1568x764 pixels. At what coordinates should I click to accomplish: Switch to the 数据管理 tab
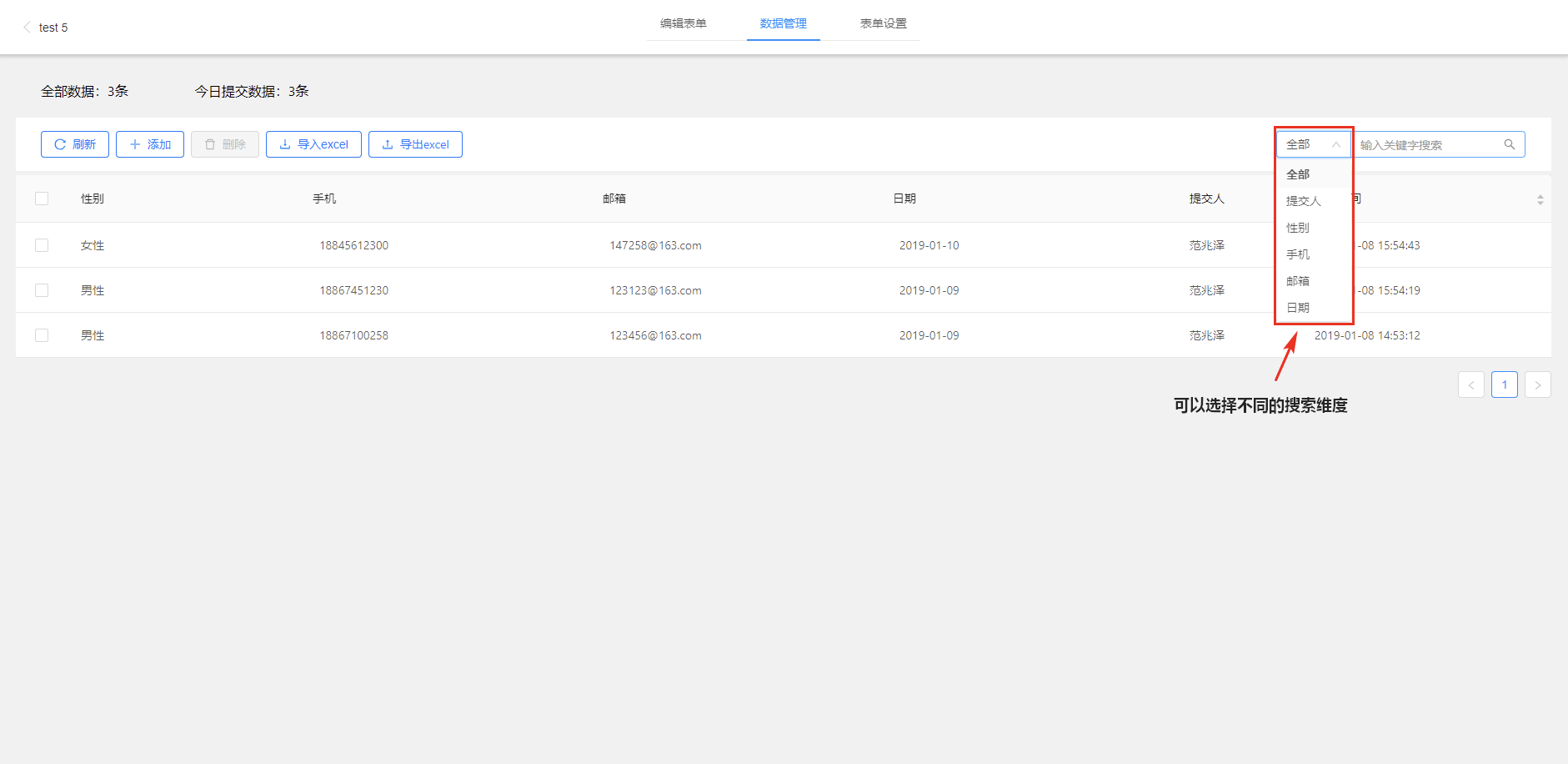tap(783, 23)
